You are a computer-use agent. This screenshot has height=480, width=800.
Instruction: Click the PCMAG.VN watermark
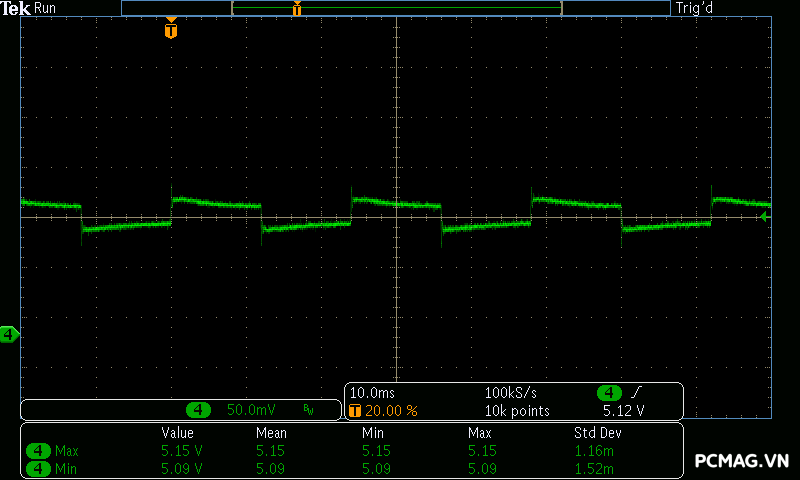tap(742, 461)
